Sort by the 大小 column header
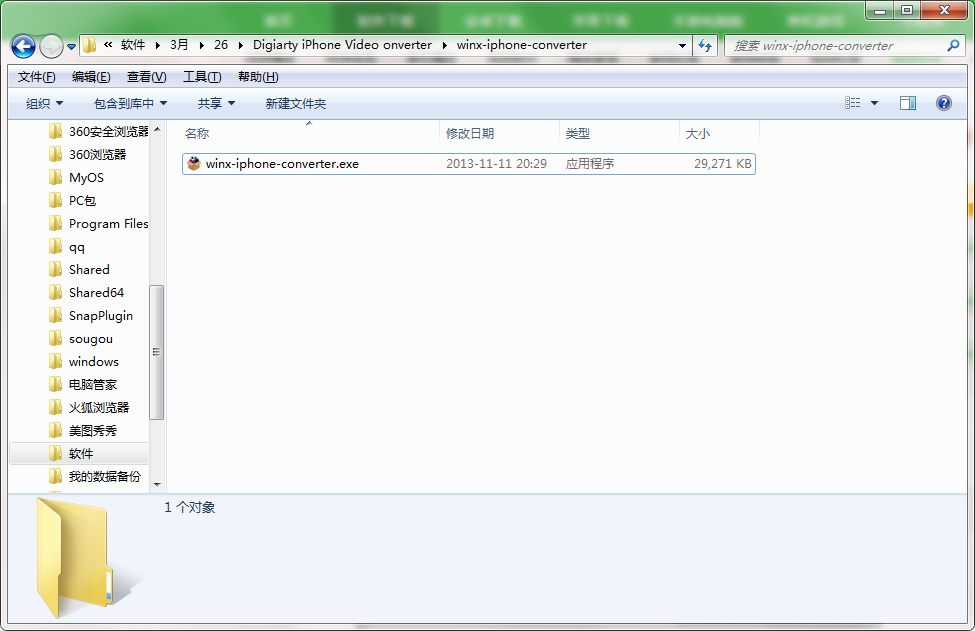Viewport: 975px width, 631px height. click(x=719, y=134)
